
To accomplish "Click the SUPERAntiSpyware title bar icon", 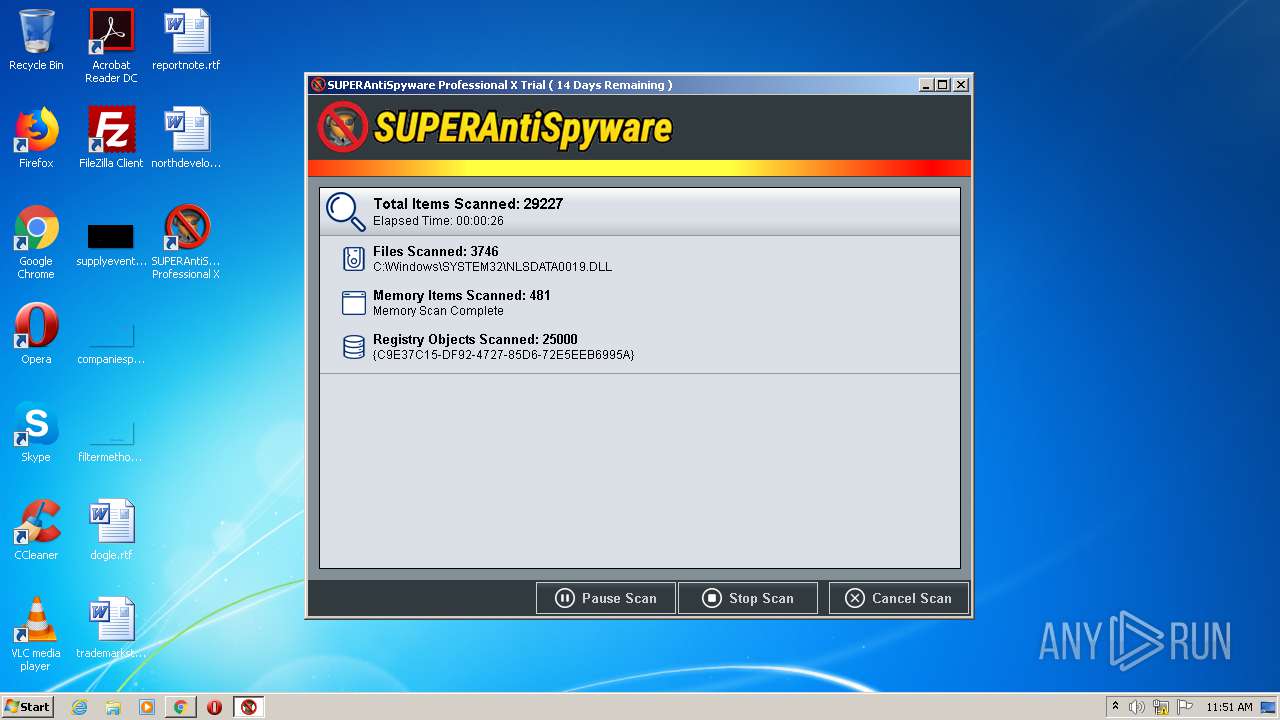I will (x=318, y=85).
